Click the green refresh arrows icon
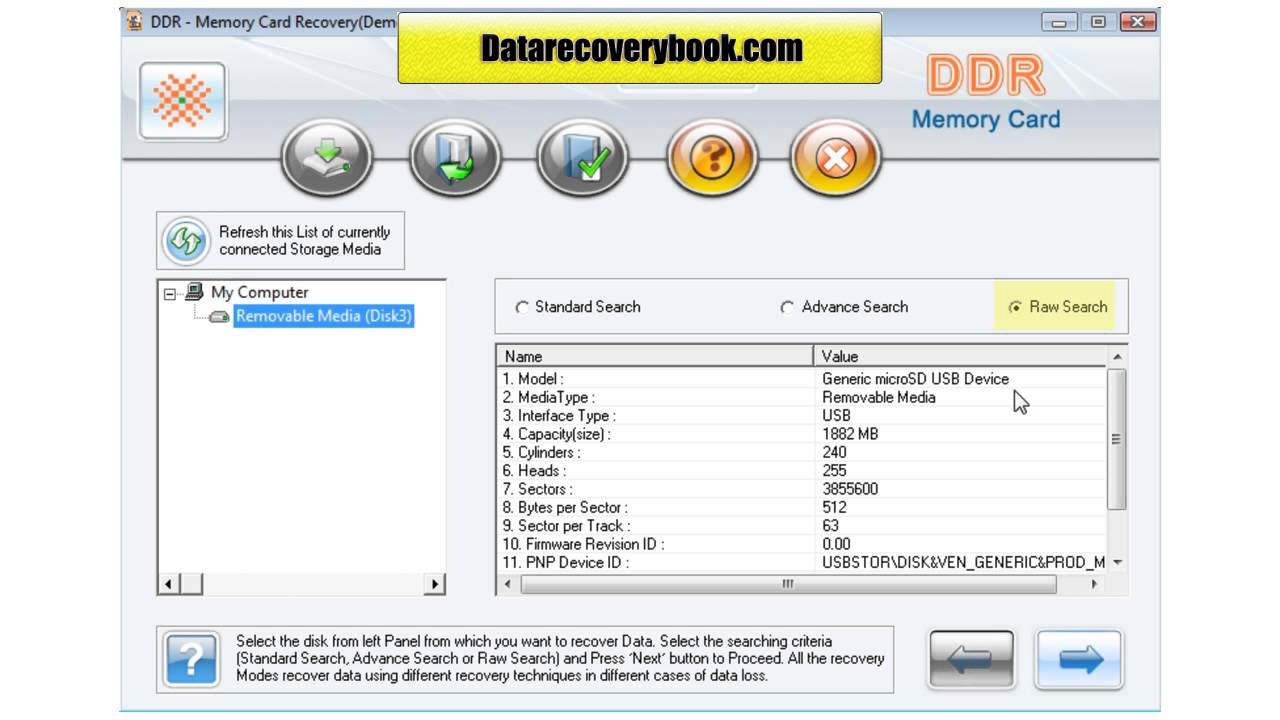The image size is (1280, 720). pyautogui.click(x=187, y=241)
